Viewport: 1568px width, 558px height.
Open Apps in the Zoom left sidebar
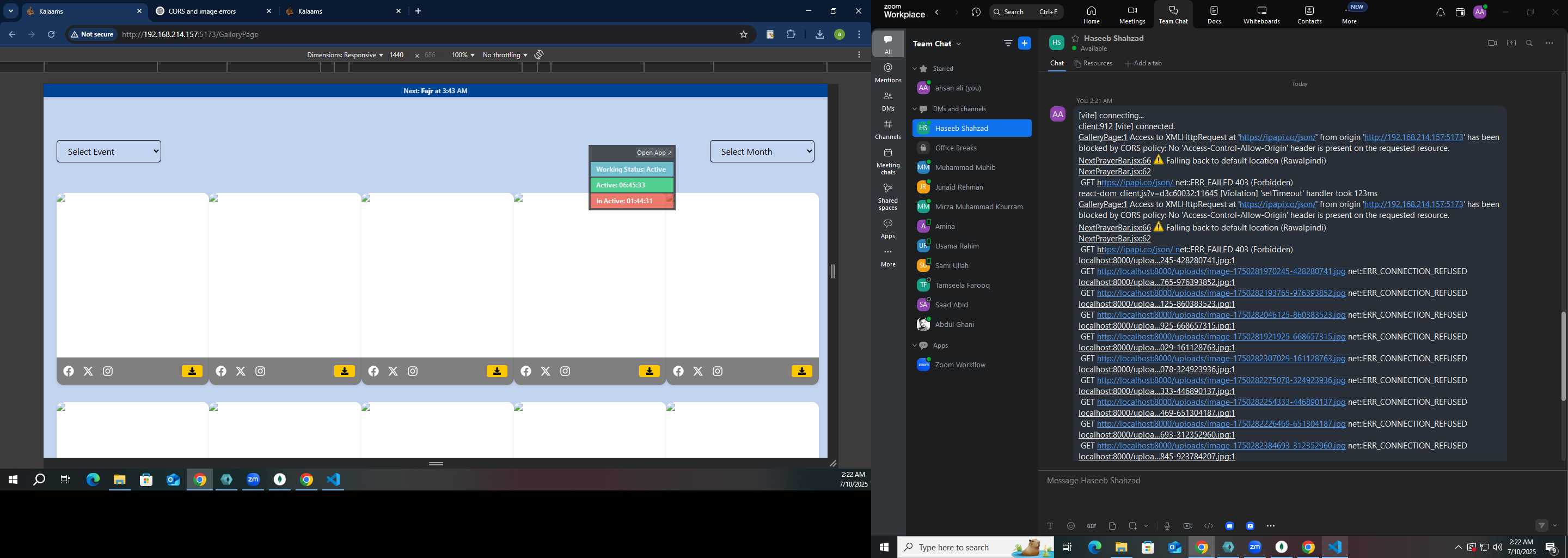pos(888,229)
